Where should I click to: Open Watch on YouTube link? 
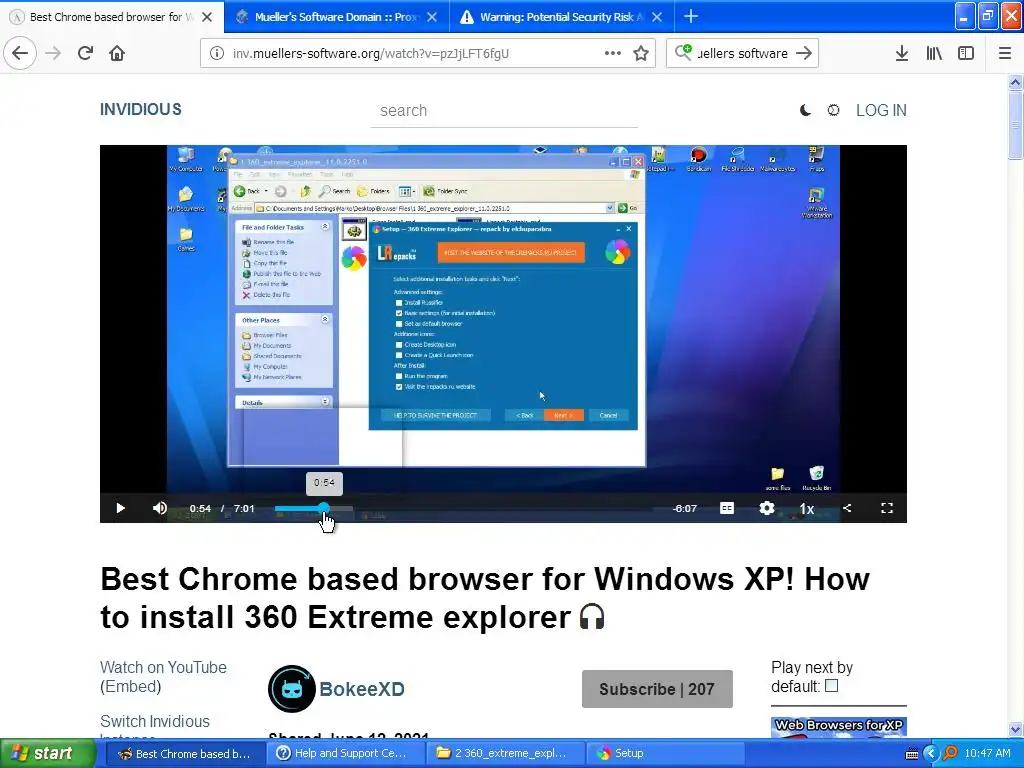click(x=163, y=667)
